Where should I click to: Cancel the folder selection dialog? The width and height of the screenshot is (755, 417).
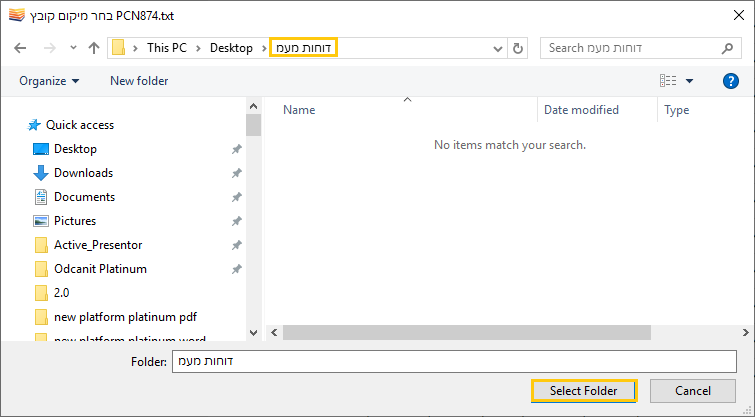pyautogui.click(x=692, y=390)
